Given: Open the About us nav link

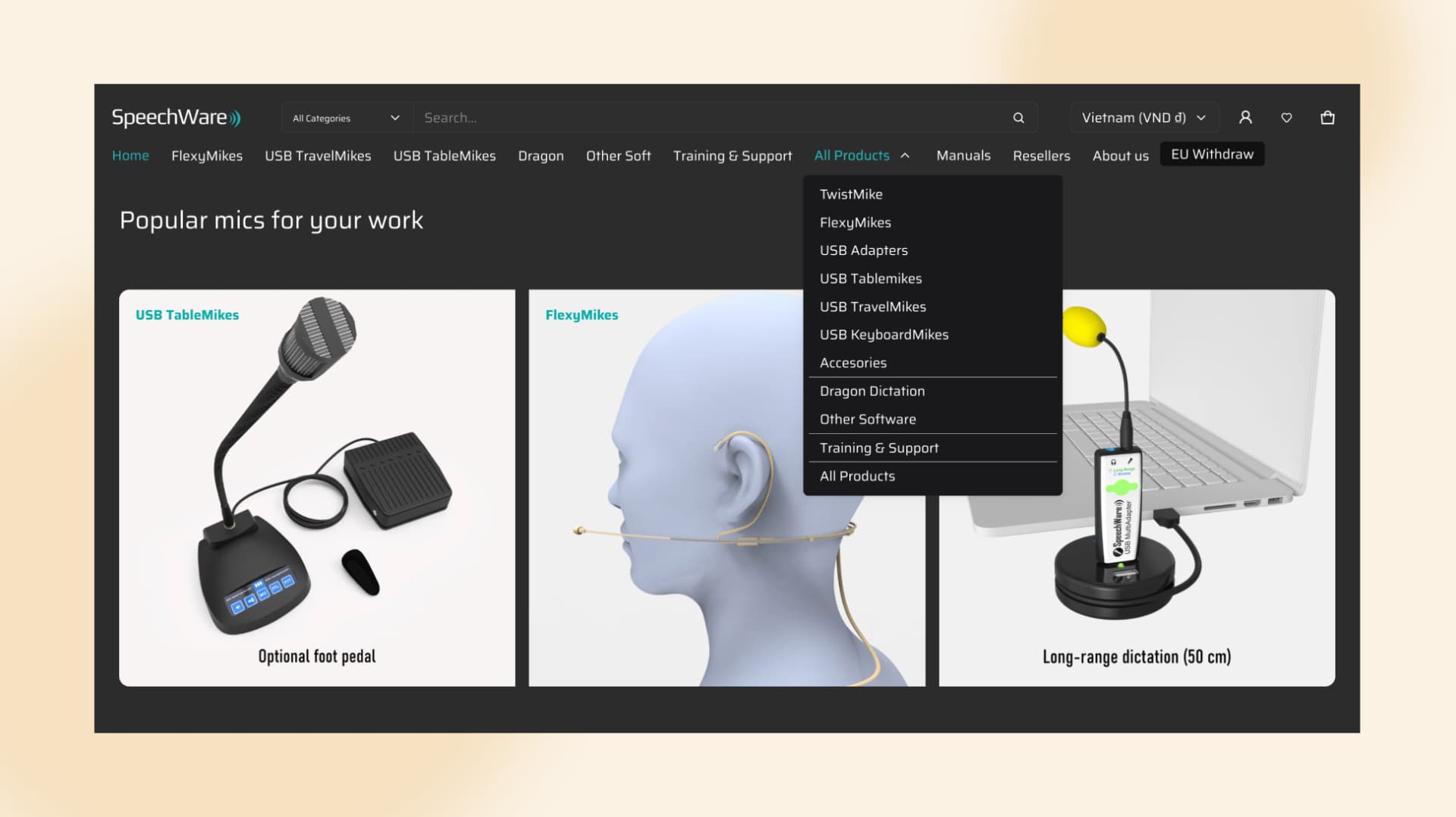Looking at the screenshot, I should pos(1120,156).
